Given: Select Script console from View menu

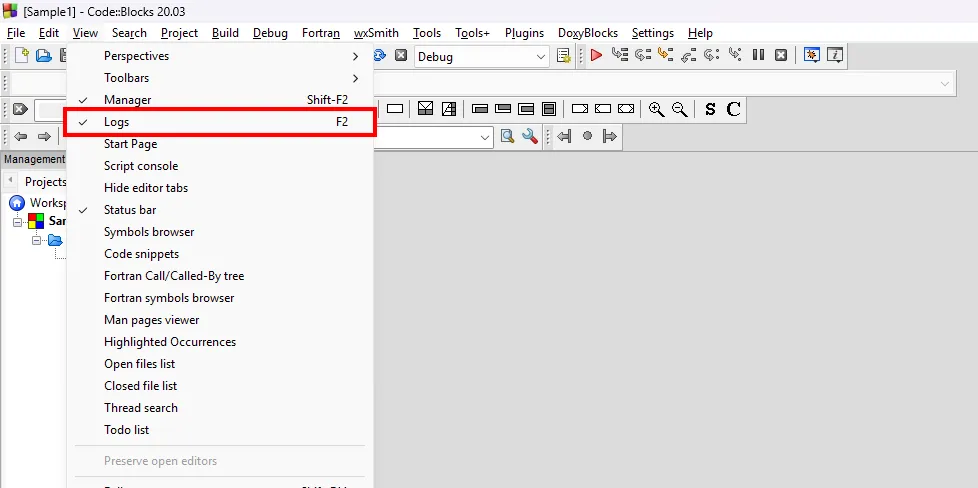Looking at the screenshot, I should click(x=141, y=166).
